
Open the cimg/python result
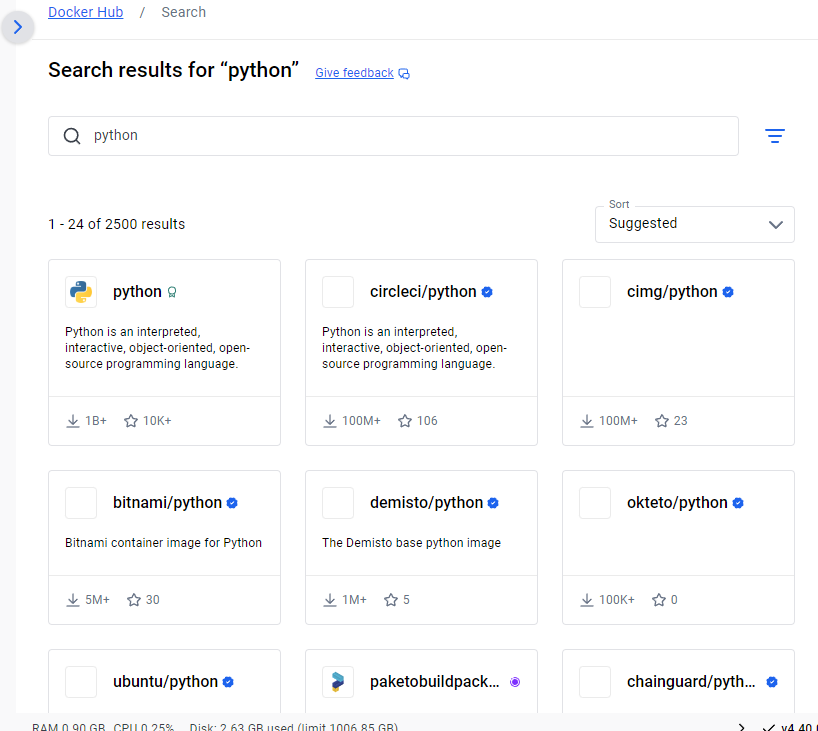tap(672, 292)
